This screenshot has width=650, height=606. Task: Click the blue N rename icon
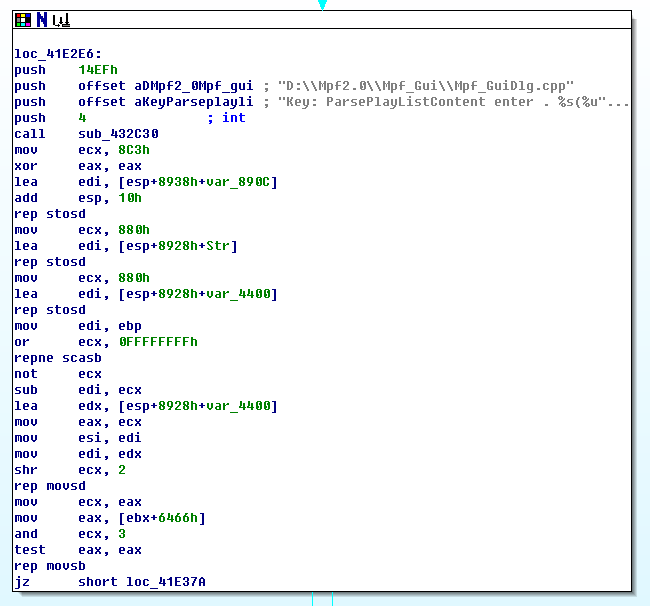(x=42, y=20)
